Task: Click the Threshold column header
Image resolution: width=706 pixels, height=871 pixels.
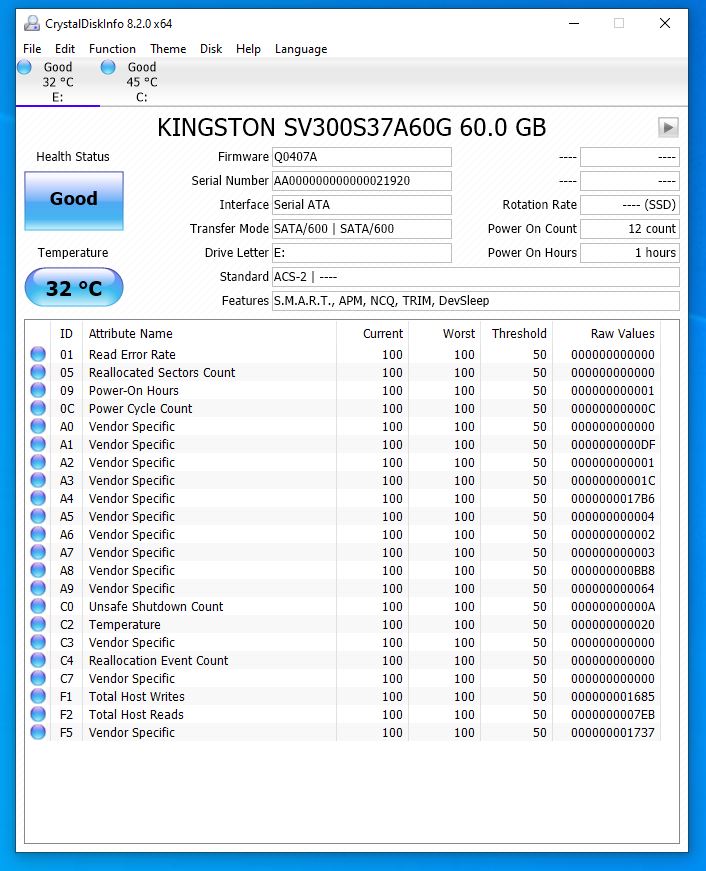Action: pyautogui.click(x=517, y=333)
